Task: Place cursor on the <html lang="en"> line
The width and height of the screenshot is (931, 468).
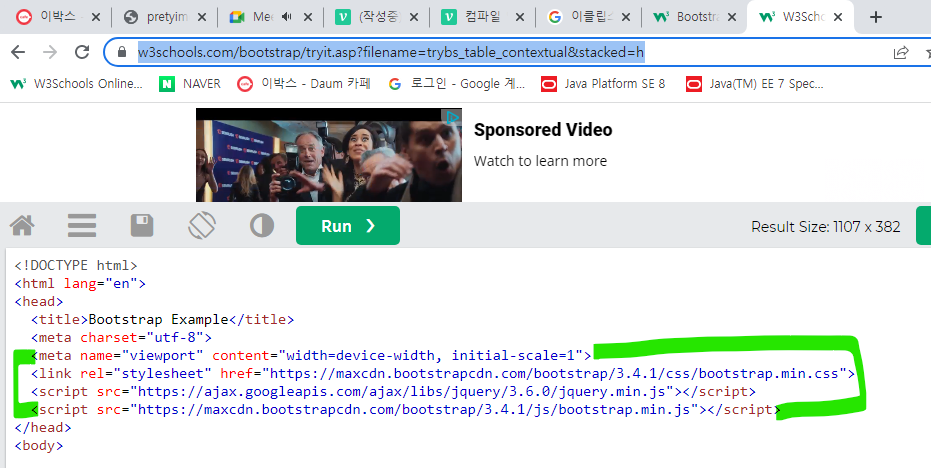Action: coord(80,283)
